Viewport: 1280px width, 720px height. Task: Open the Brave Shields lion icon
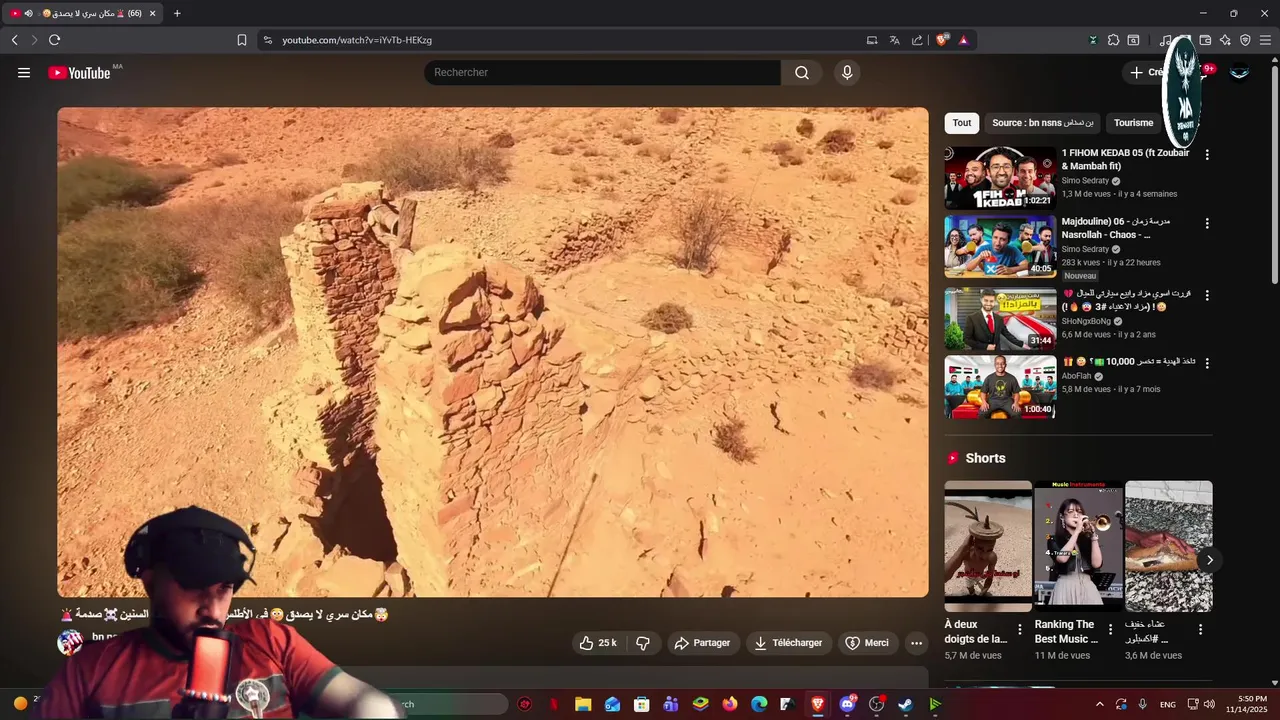tap(942, 40)
